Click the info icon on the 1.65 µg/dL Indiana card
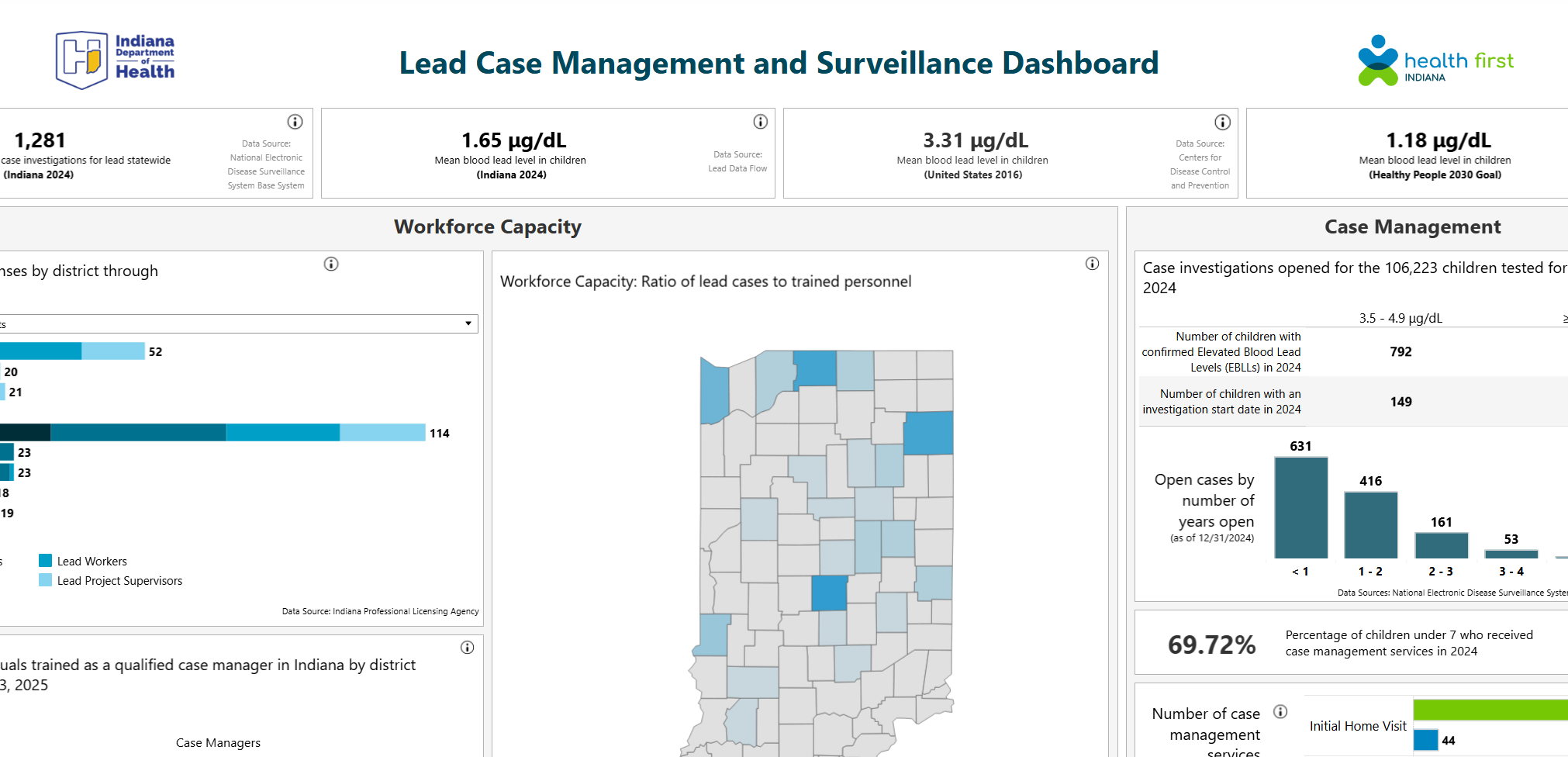The image size is (1568, 757). point(760,121)
